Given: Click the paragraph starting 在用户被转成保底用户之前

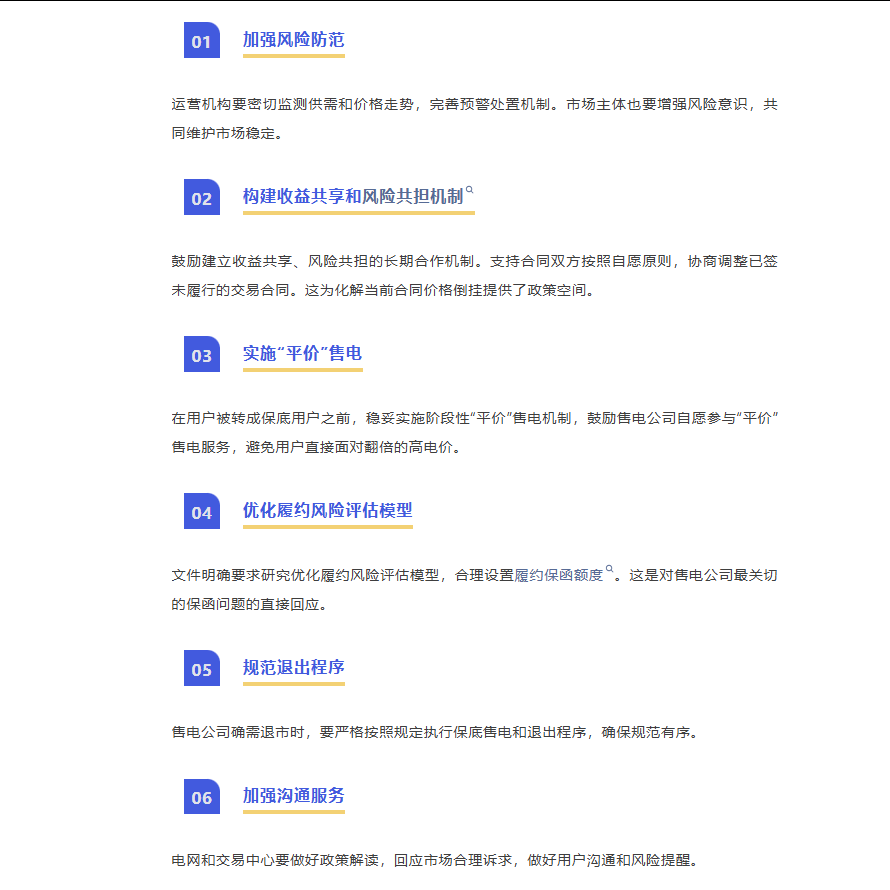Looking at the screenshot, I should point(475,433).
